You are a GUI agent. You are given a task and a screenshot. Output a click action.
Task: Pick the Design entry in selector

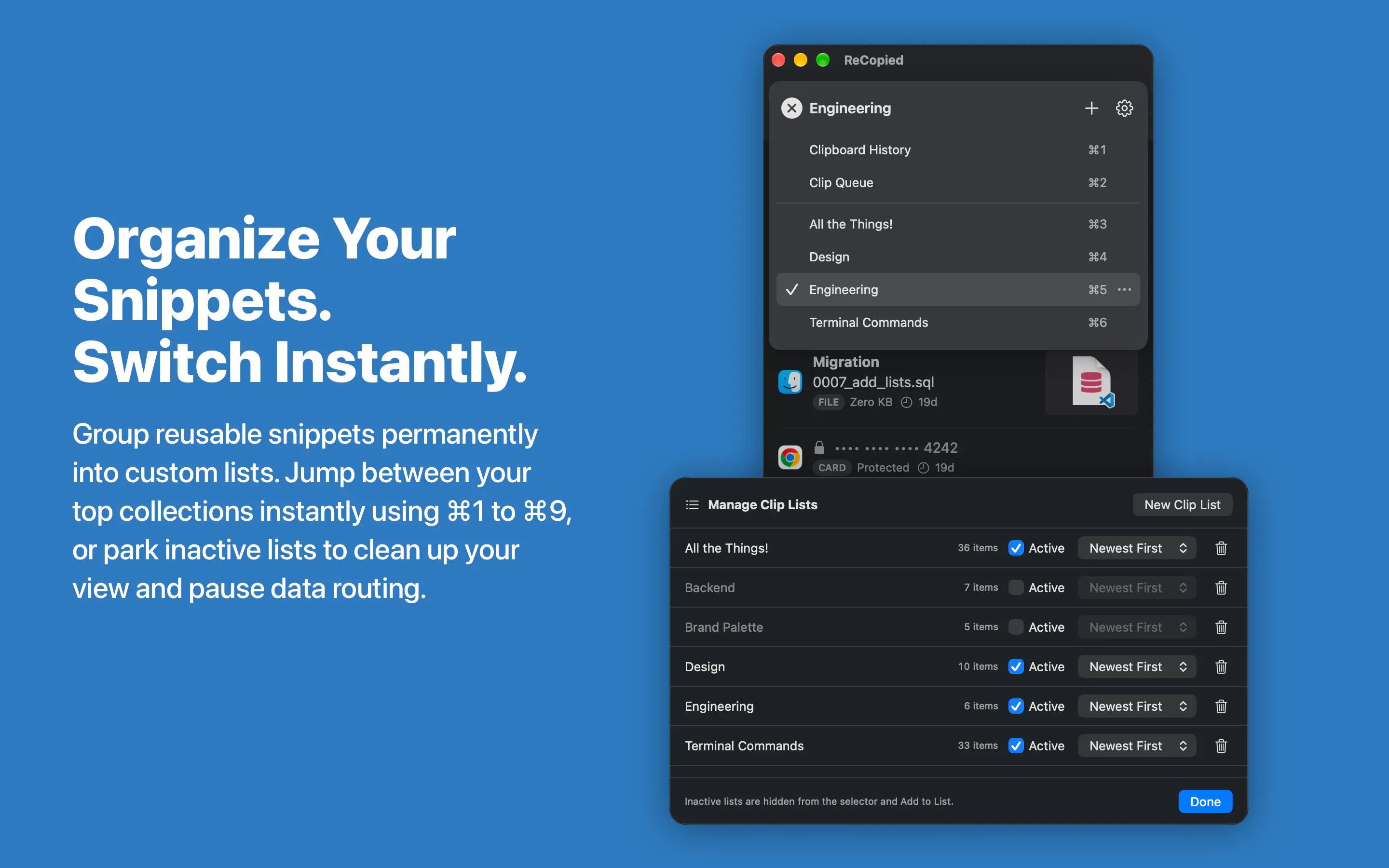958,257
